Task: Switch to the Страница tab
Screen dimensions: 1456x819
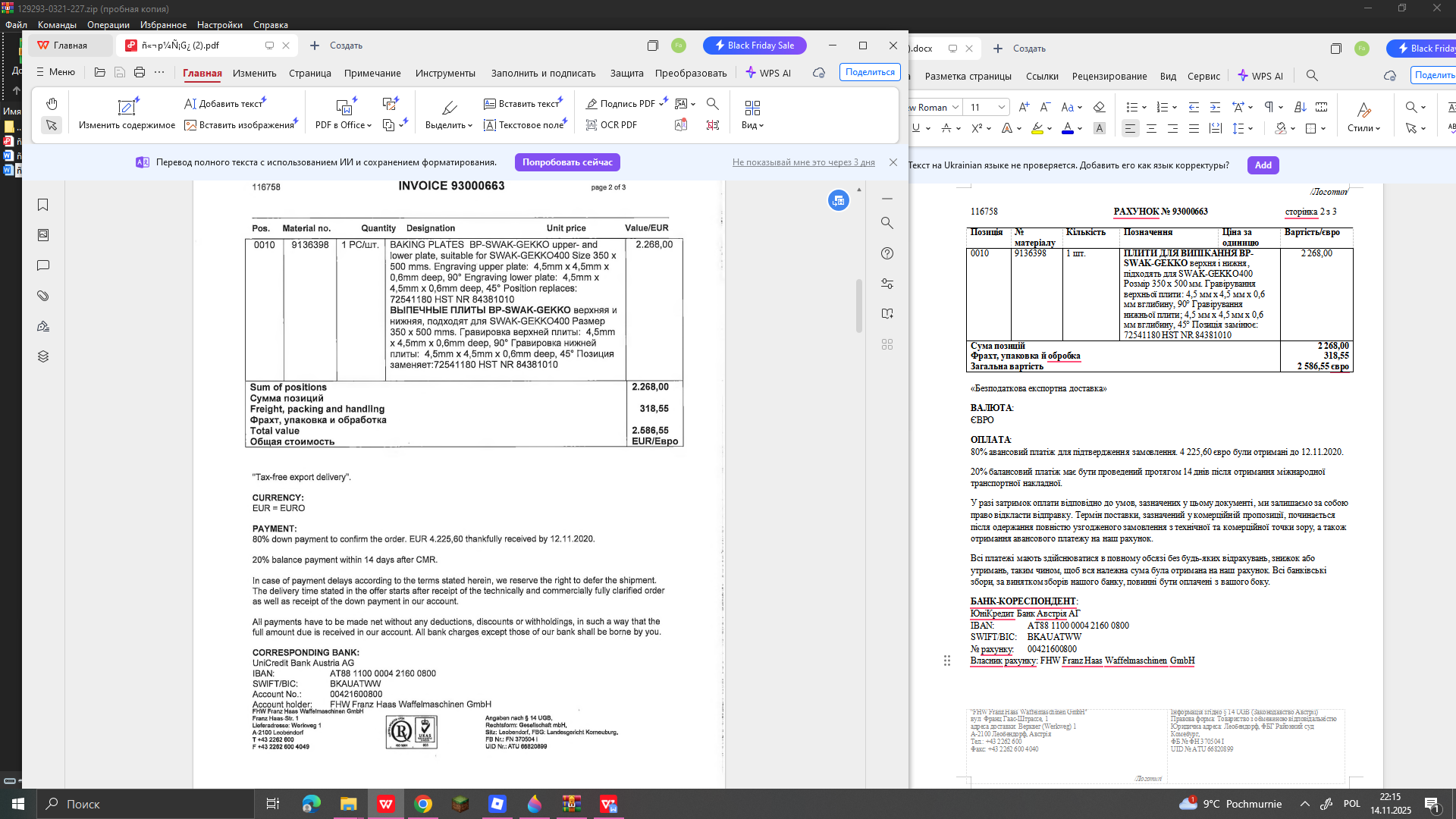Action: 310,73
